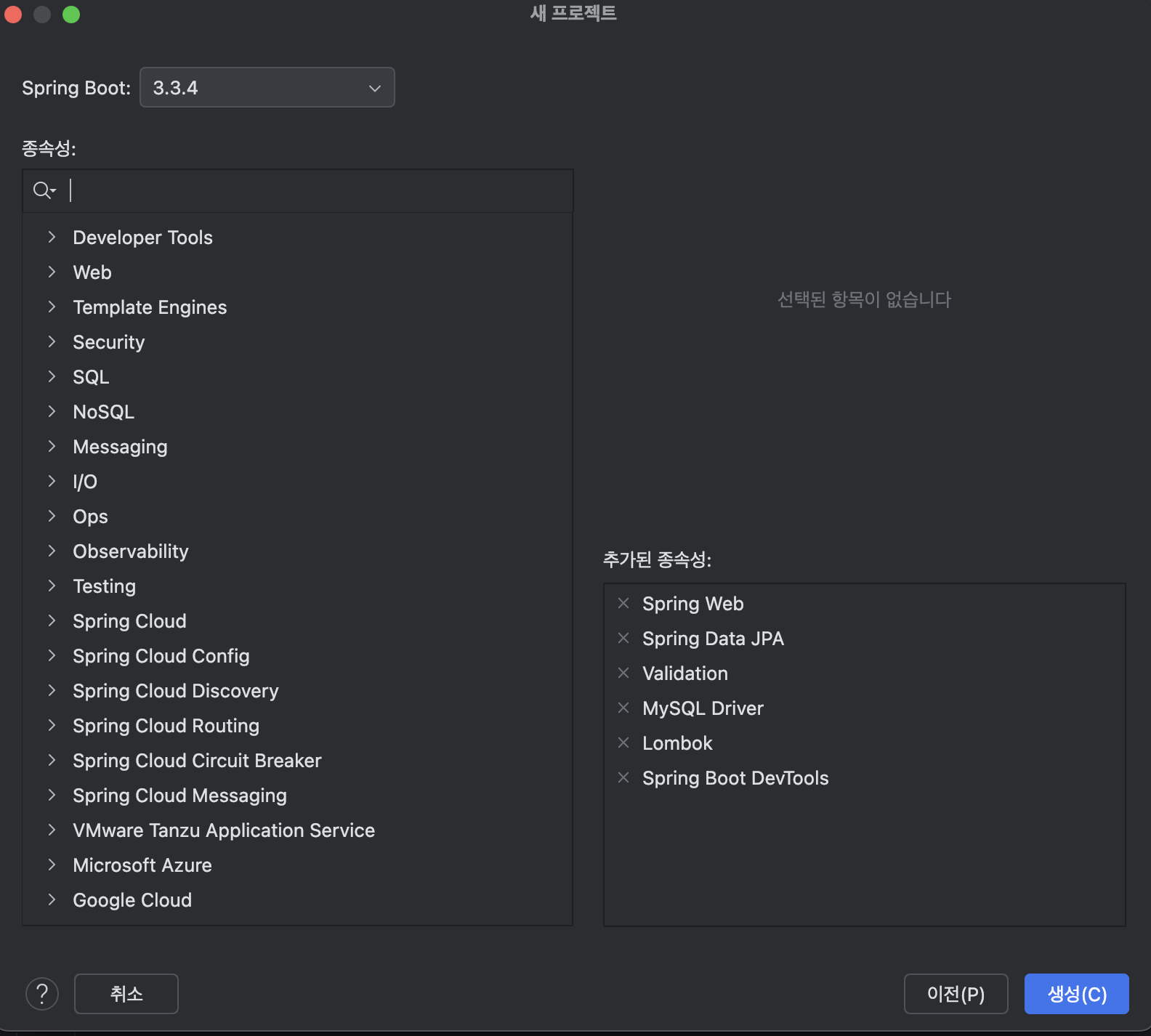Select the Template Engines row label
The image size is (1151, 1036).
[150, 307]
